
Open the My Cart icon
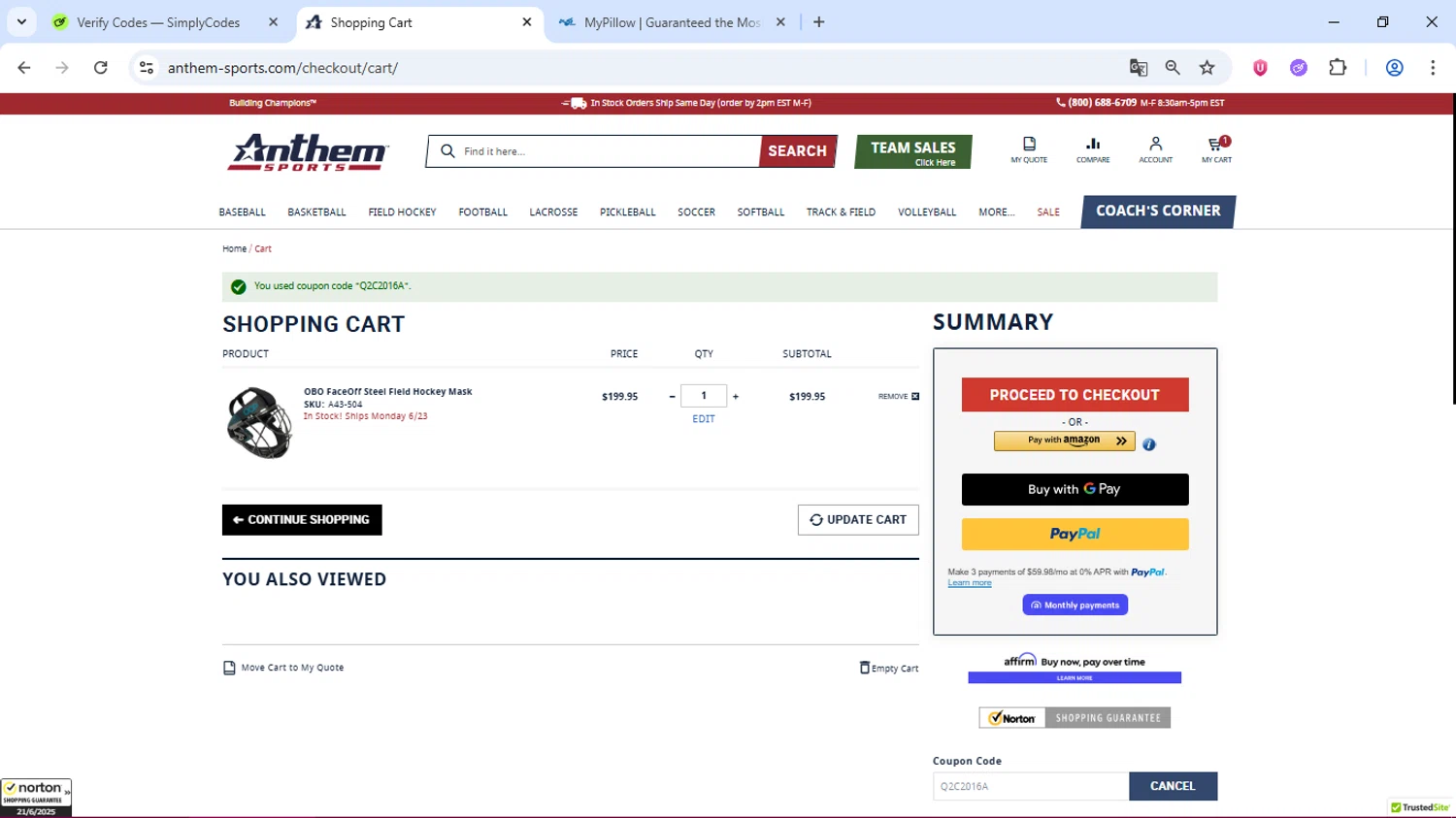(x=1216, y=149)
